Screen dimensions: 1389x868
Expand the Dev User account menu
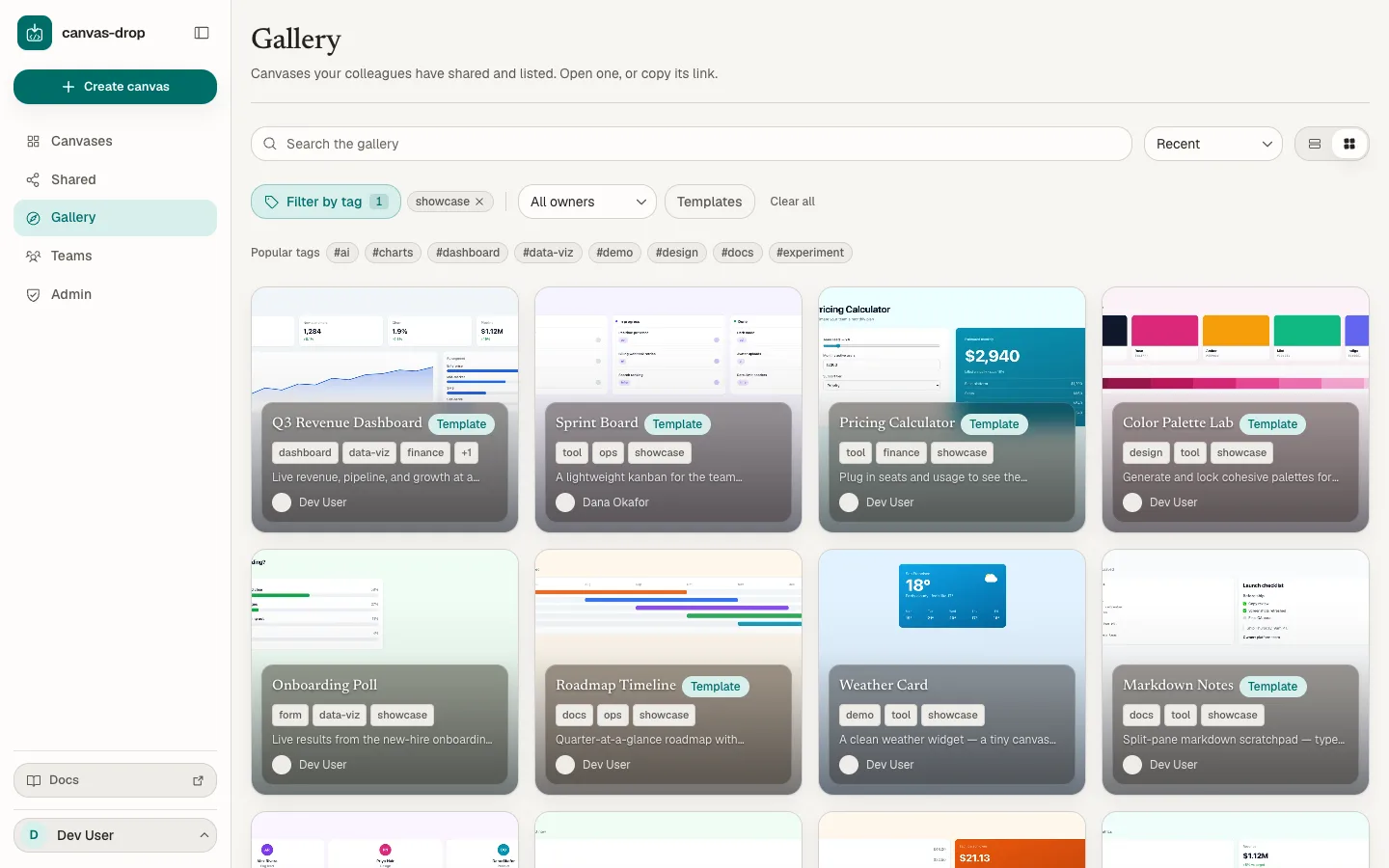click(x=115, y=835)
